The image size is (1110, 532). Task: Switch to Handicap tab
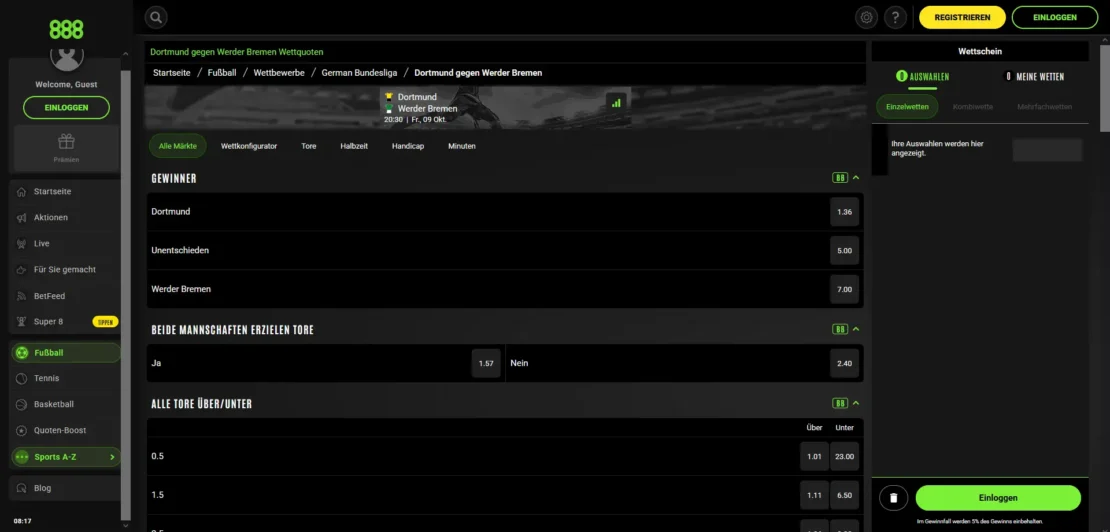[x=408, y=146]
